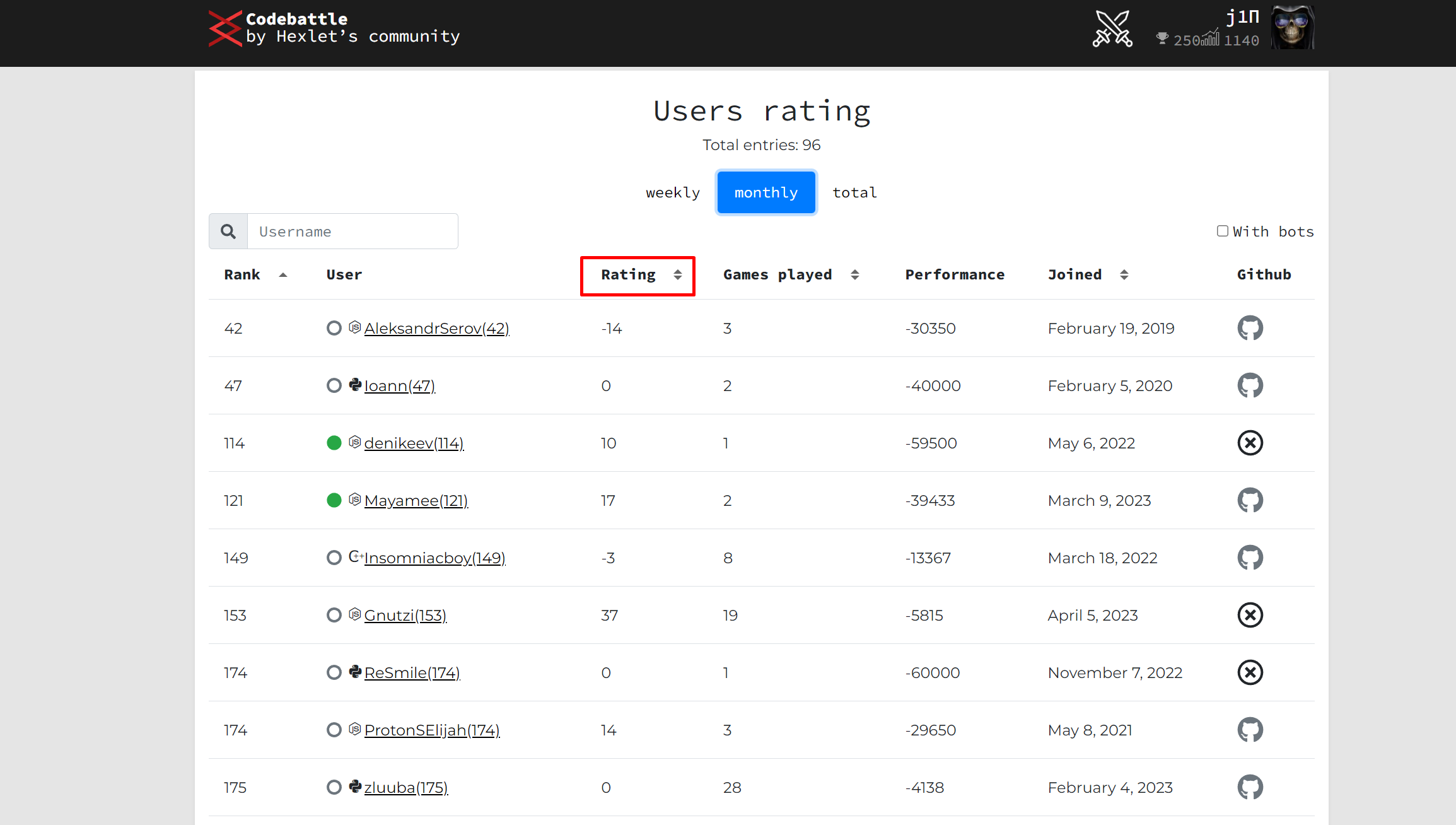Switch to the total tab
The height and width of the screenshot is (825, 1456).
[854, 192]
